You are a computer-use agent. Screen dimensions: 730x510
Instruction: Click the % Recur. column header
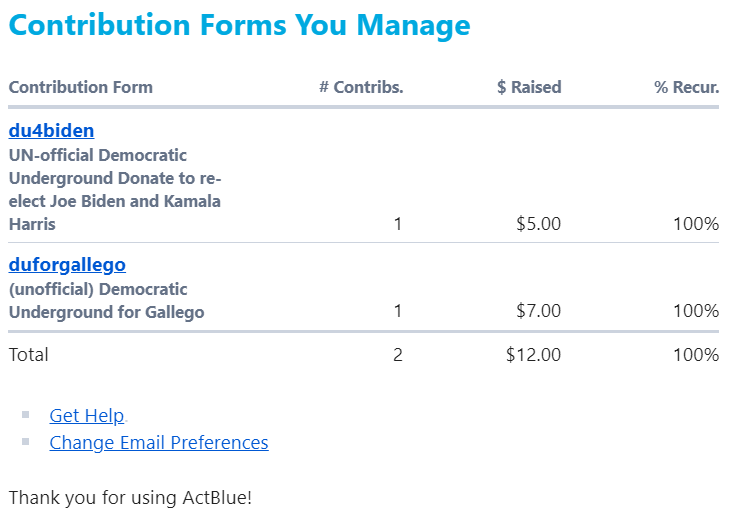(x=686, y=87)
